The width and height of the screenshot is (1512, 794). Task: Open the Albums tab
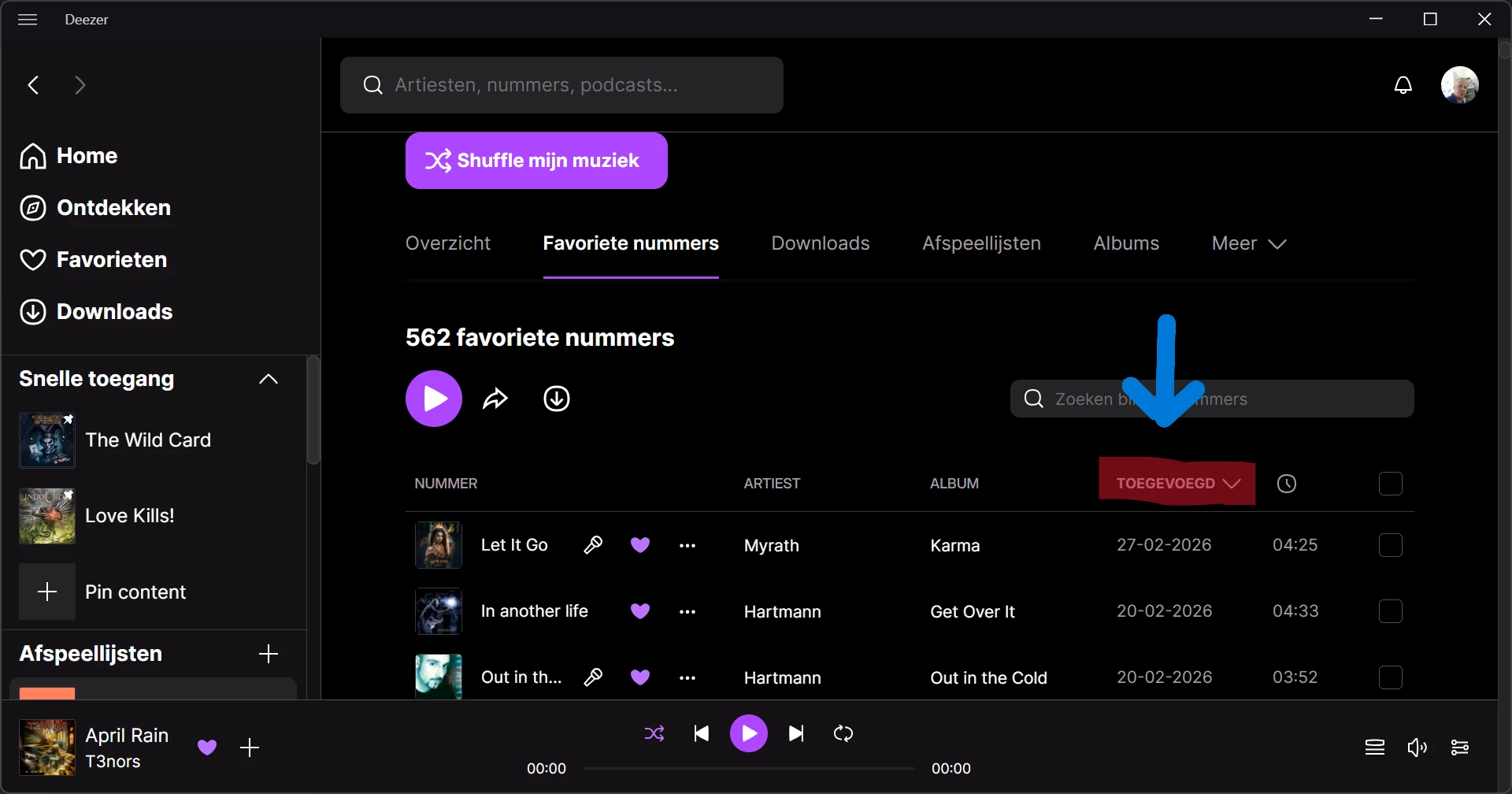[x=1126, y=243]
